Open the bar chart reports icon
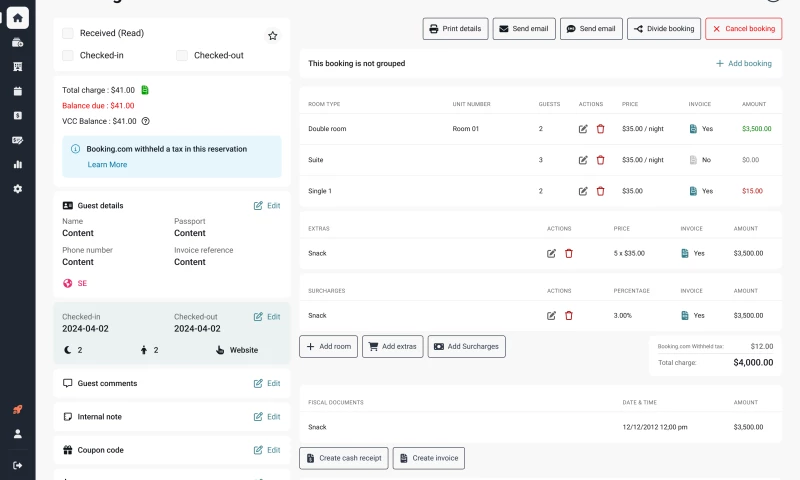The image size is (800, 480). pyautogui.click(x=18, y=164)
